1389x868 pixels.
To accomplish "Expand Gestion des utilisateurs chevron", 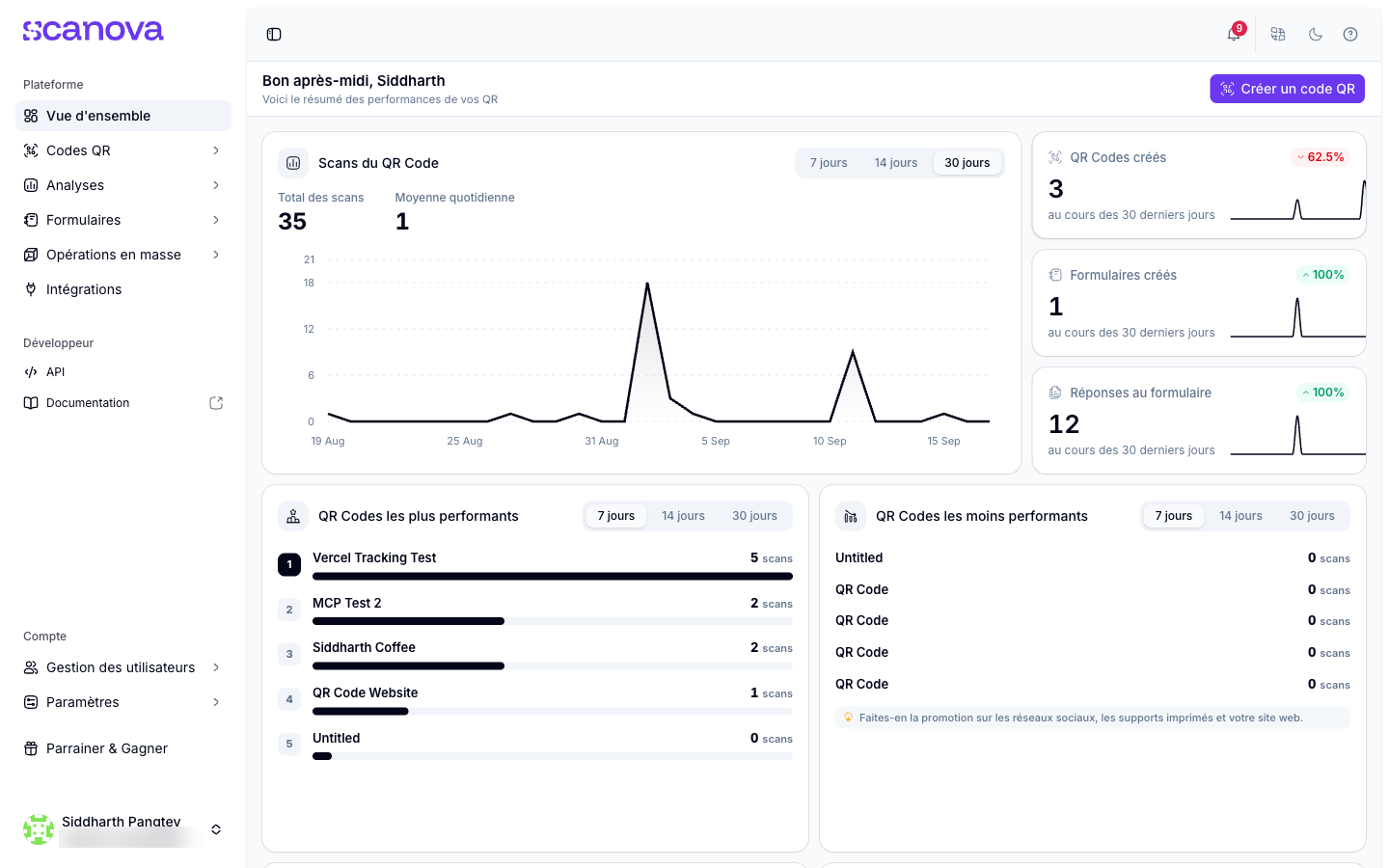I will (216, 667).
